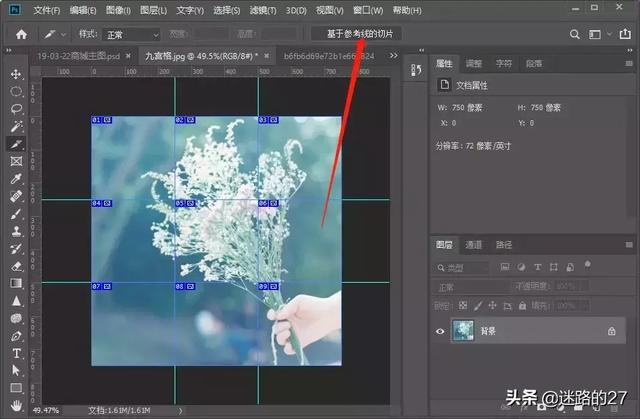640x419 pixels.
Task: Select the Hand tool
Action: [17, 405]
